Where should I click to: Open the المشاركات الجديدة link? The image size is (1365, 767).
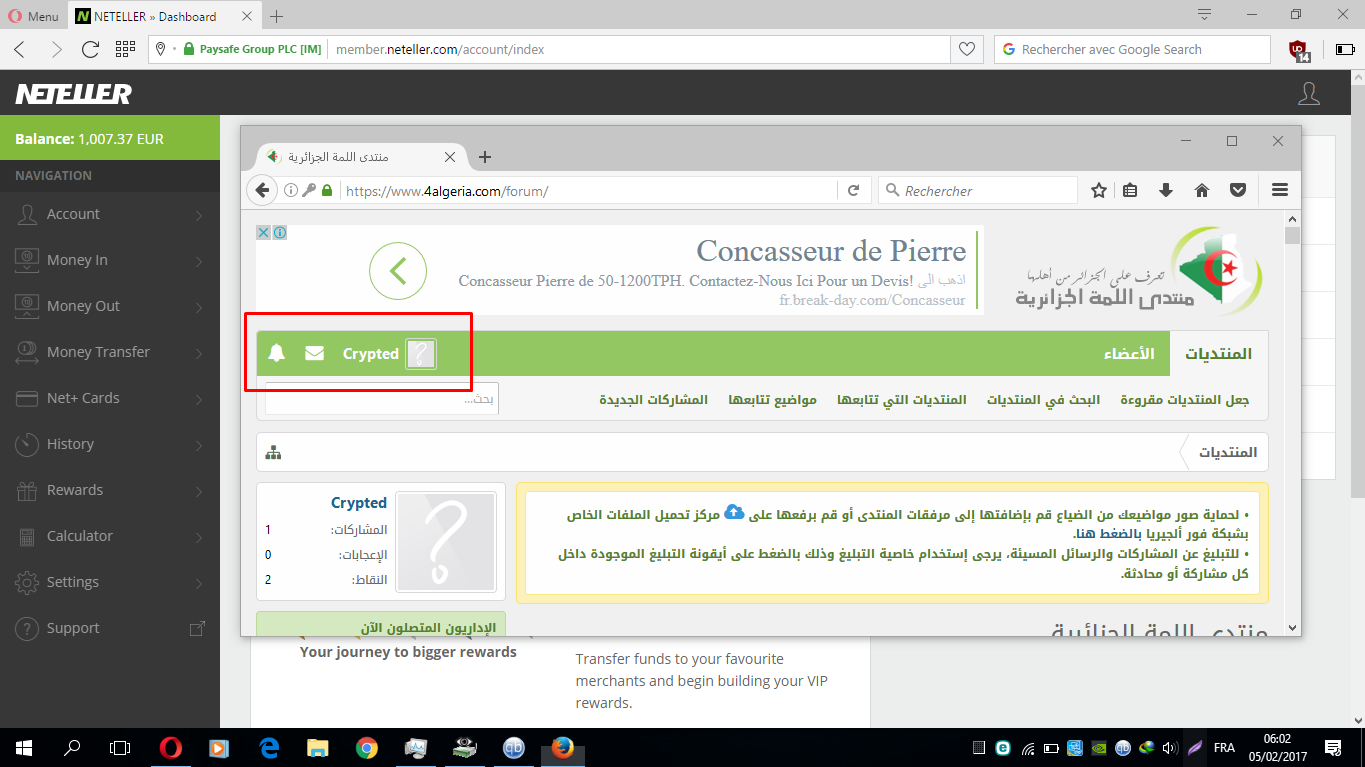[653, 400]
